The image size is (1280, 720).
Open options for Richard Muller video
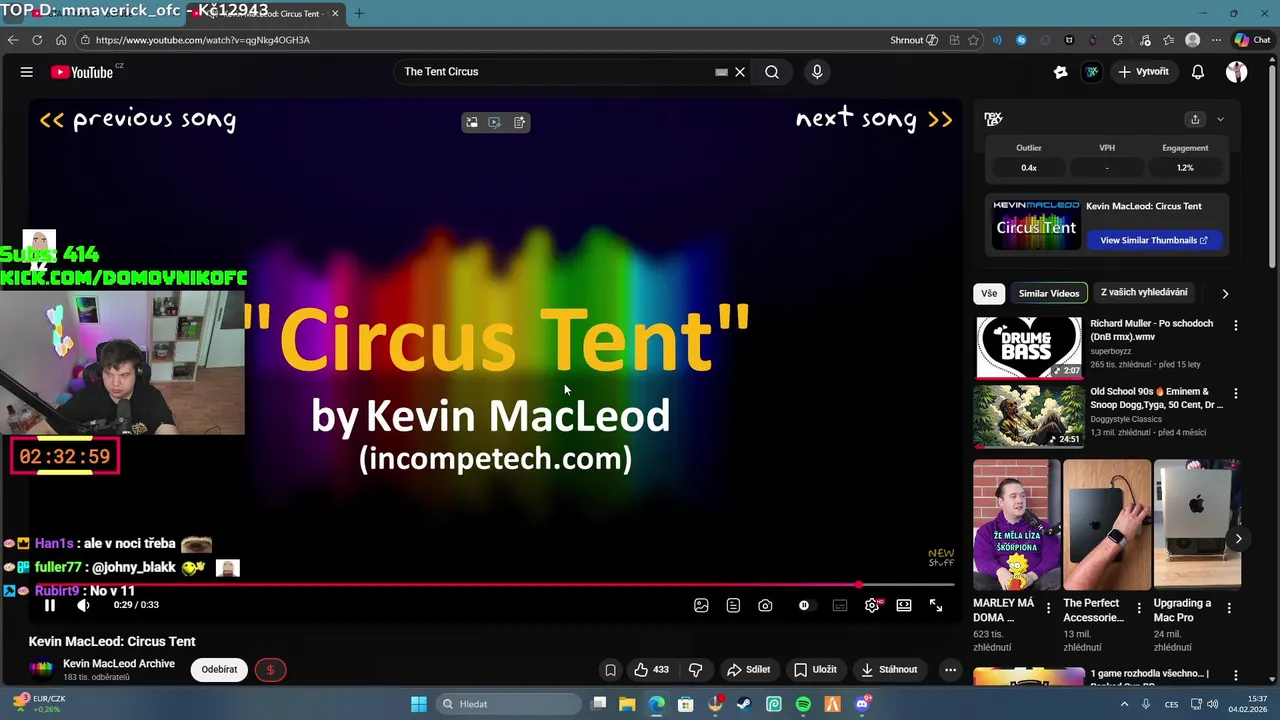(x=1236, y=326)
